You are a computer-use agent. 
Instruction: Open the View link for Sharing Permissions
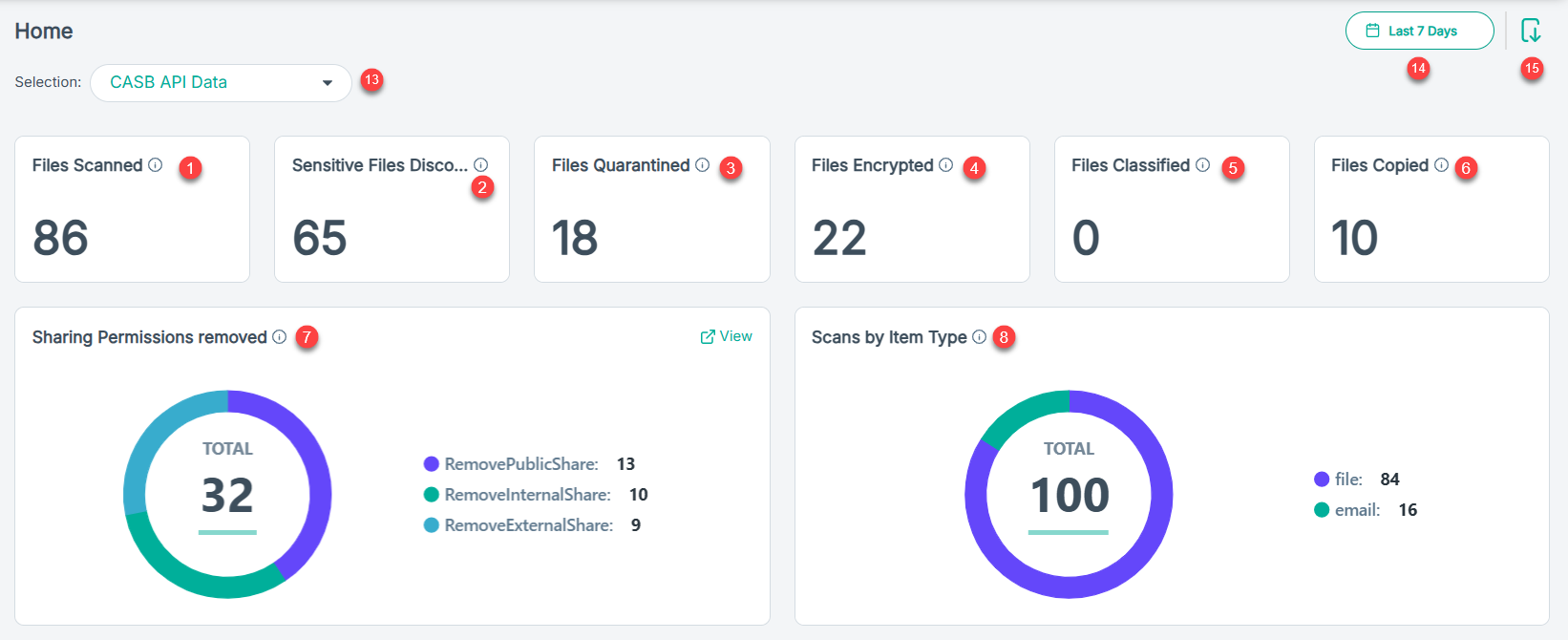726,336
